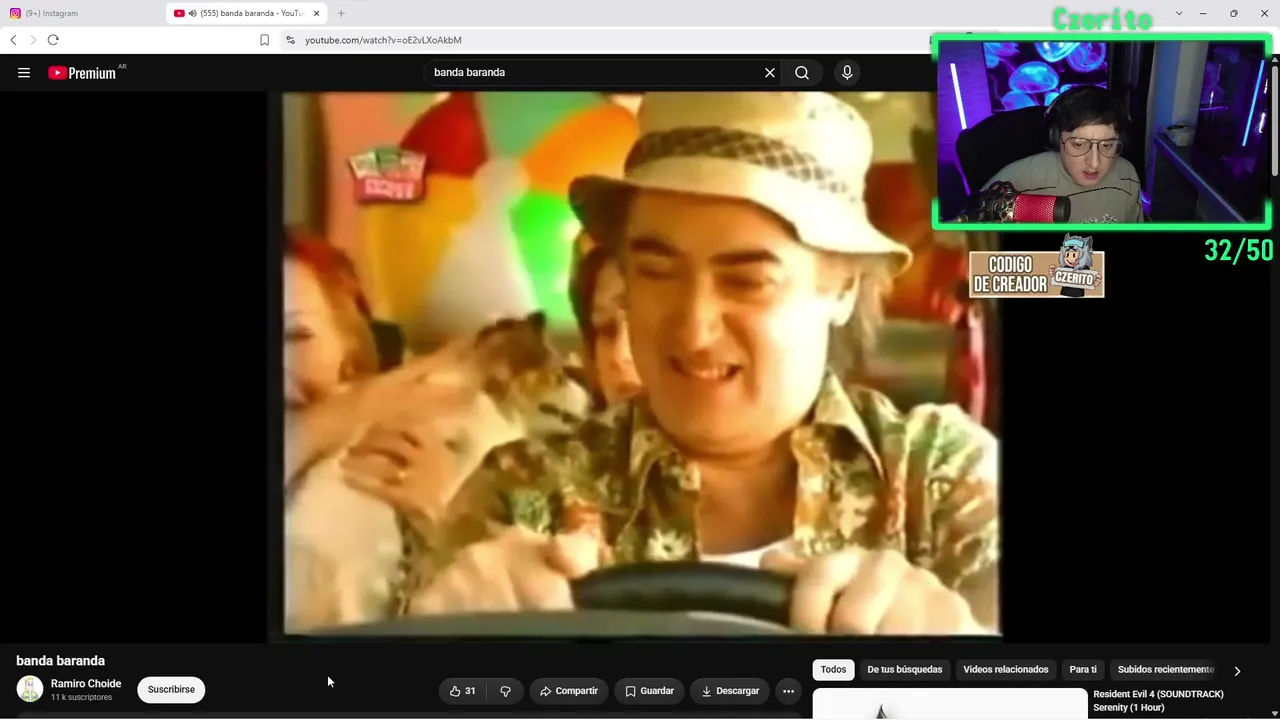Click the magnifying glass search button
The height and width of the screenshot is (720, 1280).
802,72
